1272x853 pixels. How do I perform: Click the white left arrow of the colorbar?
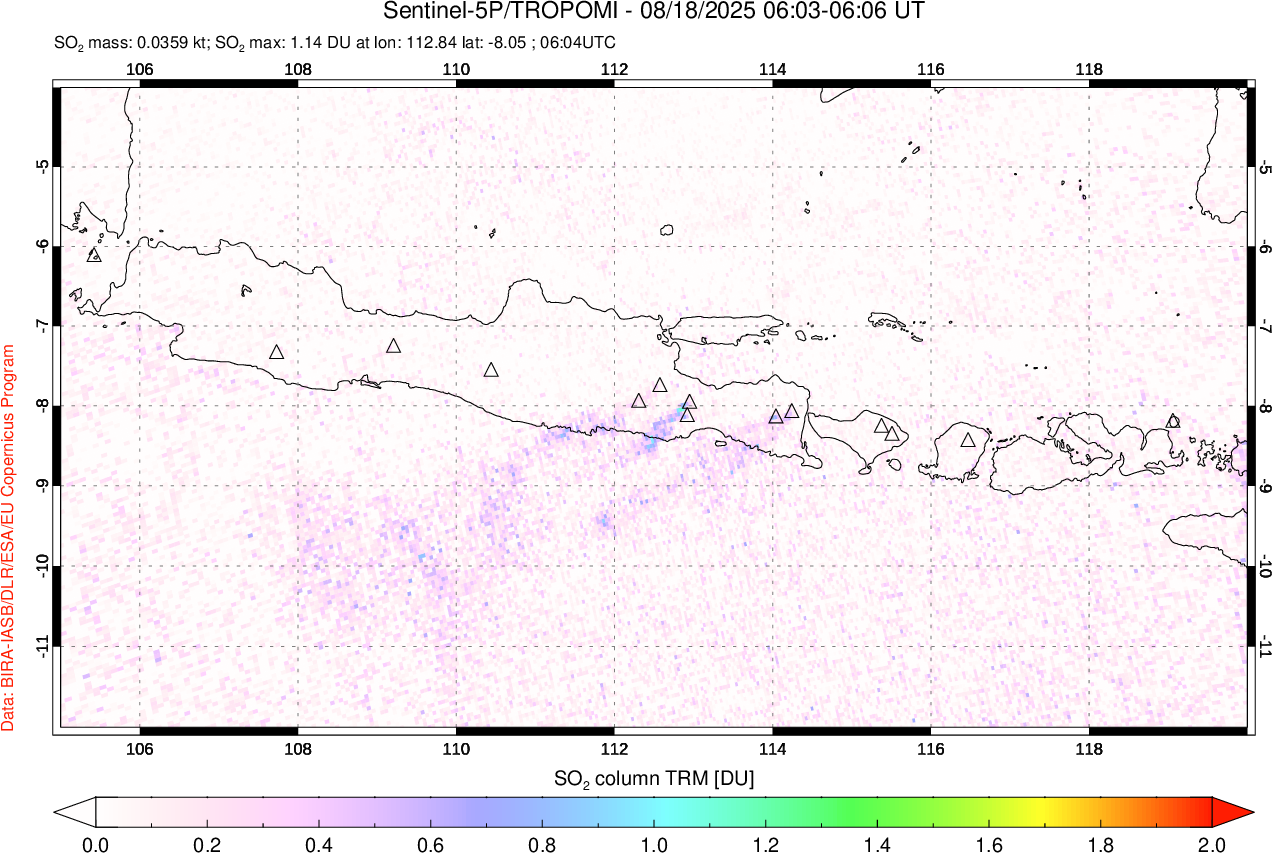point(75,811)
